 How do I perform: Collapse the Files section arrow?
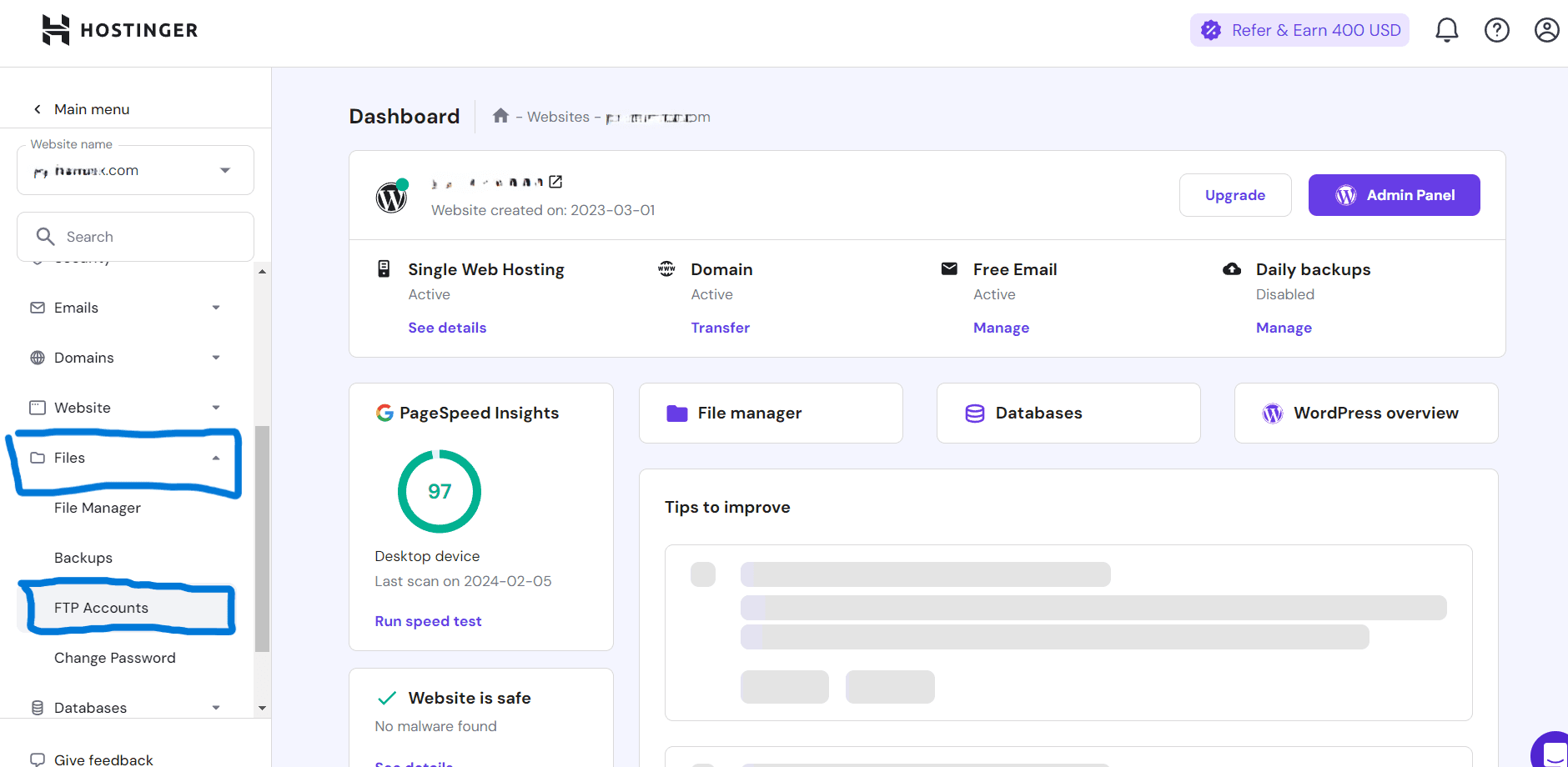coord(216,458)
